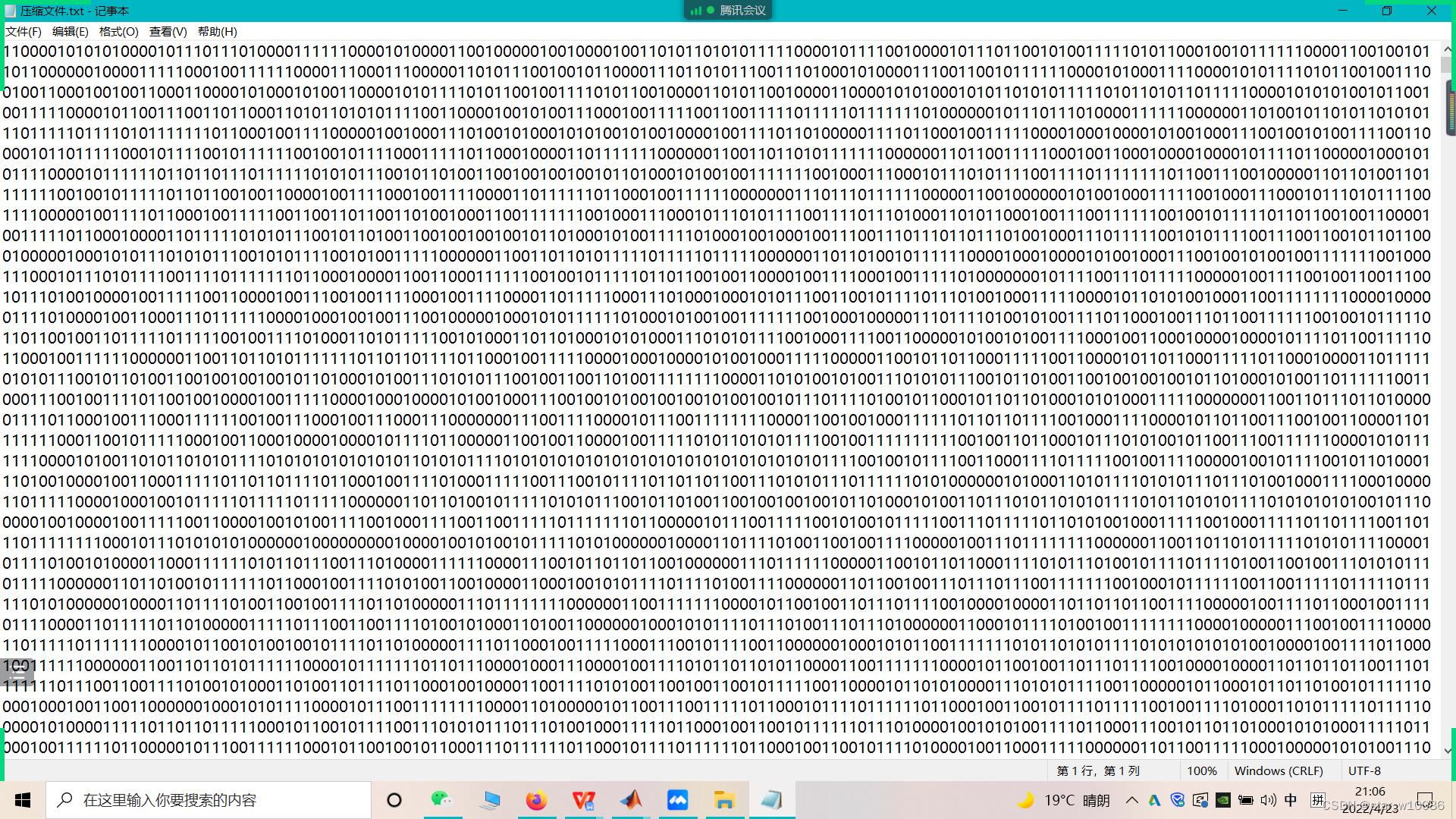Open MATLAB from the taskbar
Viewport: 1456px width, 819px height.
click(630, 800)
